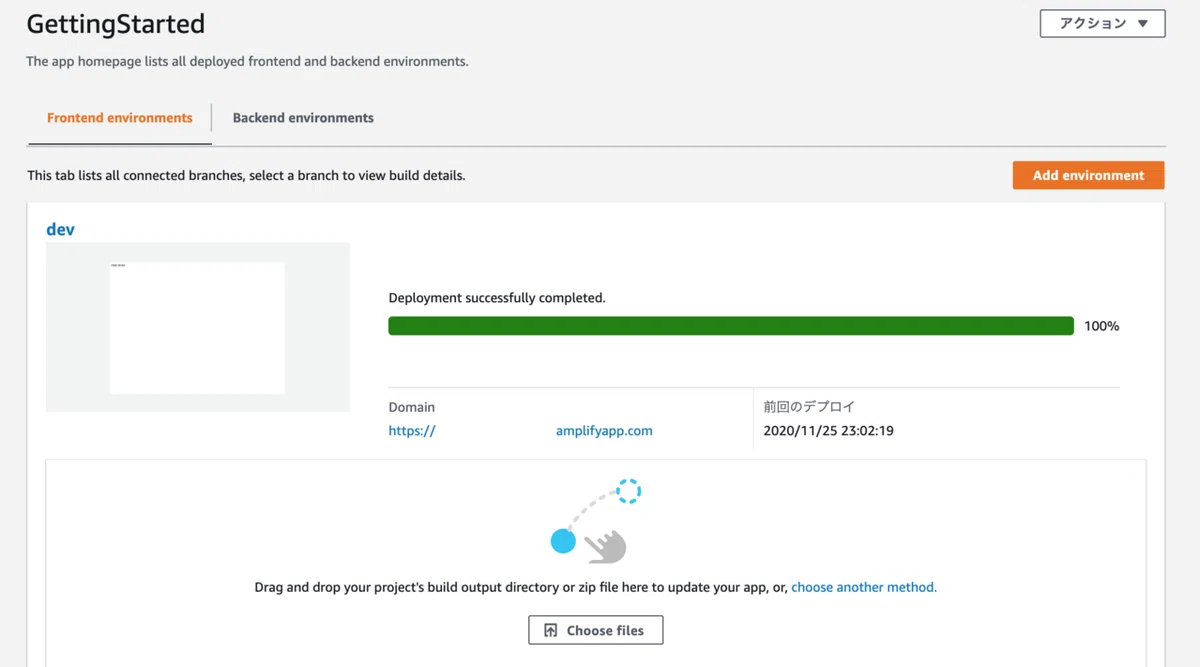Screen dimensions: 1200x667
Task: Click the dev site preview thumbnail
Action: point(198,327)
